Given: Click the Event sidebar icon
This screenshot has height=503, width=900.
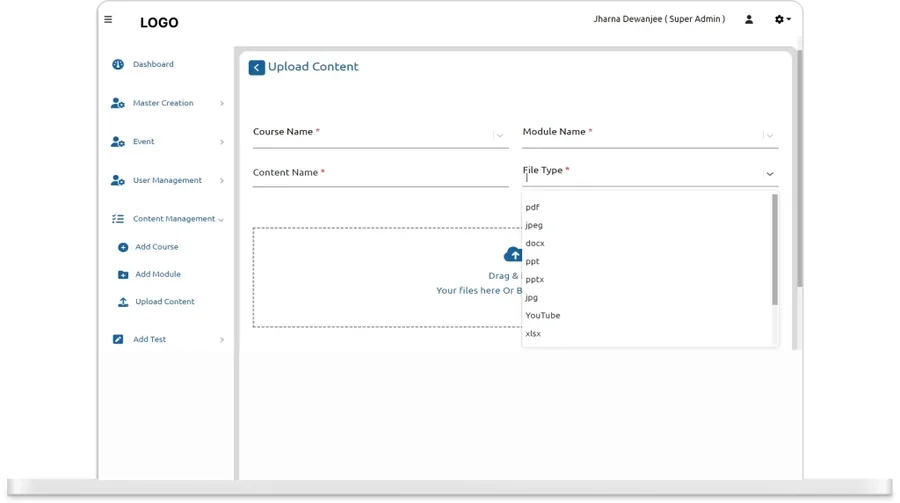Looking at the screenshot, I should pyautogui.click(x=118, y=142).
